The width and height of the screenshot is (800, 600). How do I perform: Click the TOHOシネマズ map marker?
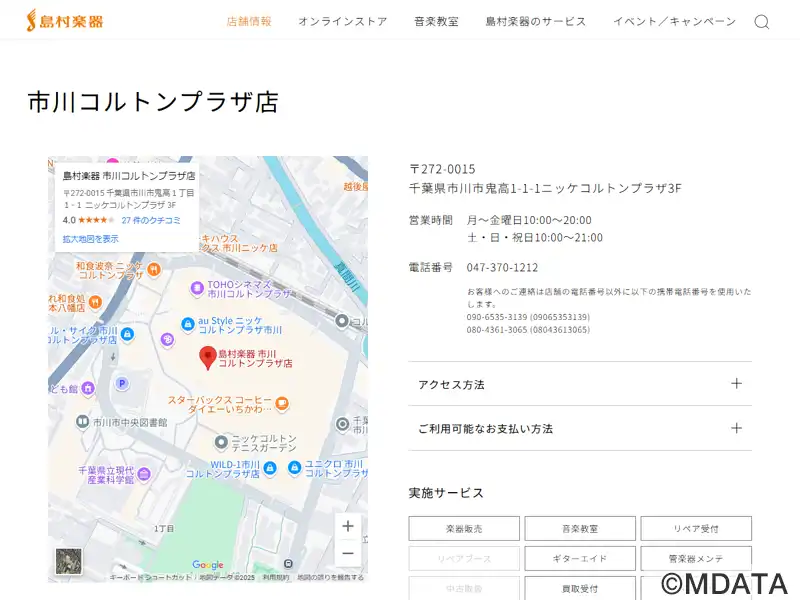tap(197, 288)
